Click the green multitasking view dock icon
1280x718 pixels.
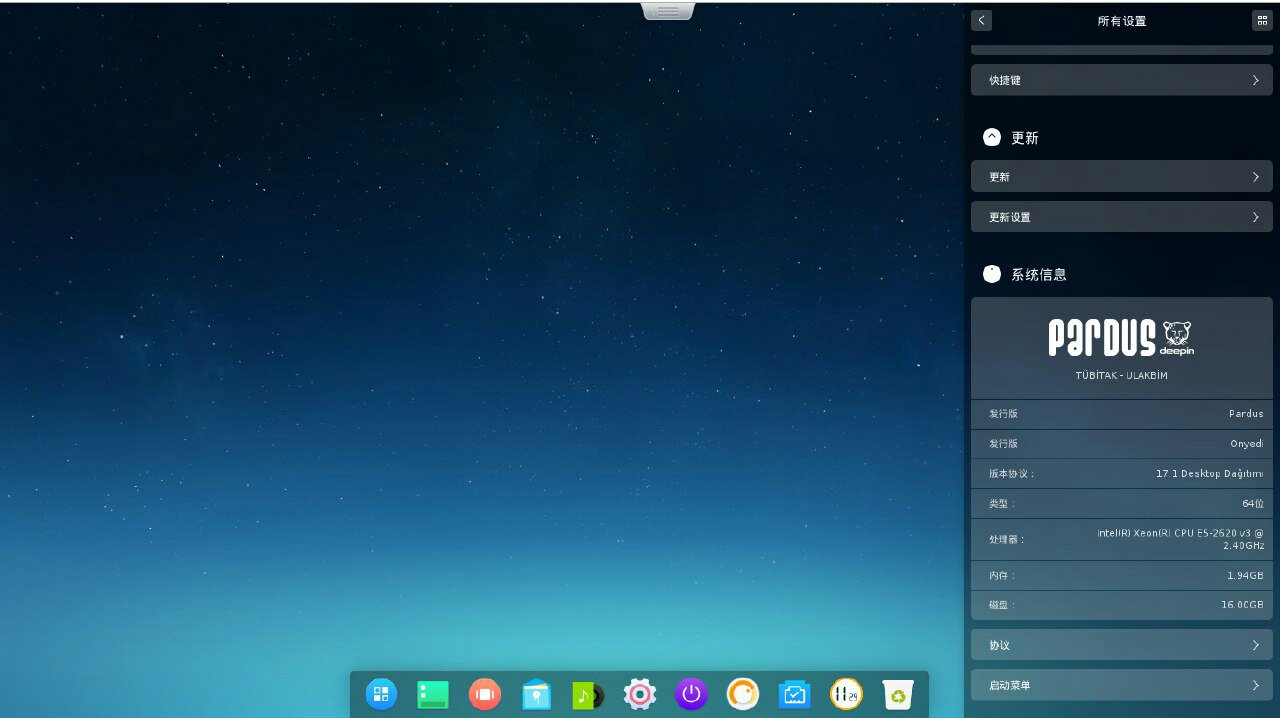coord(433,694)
